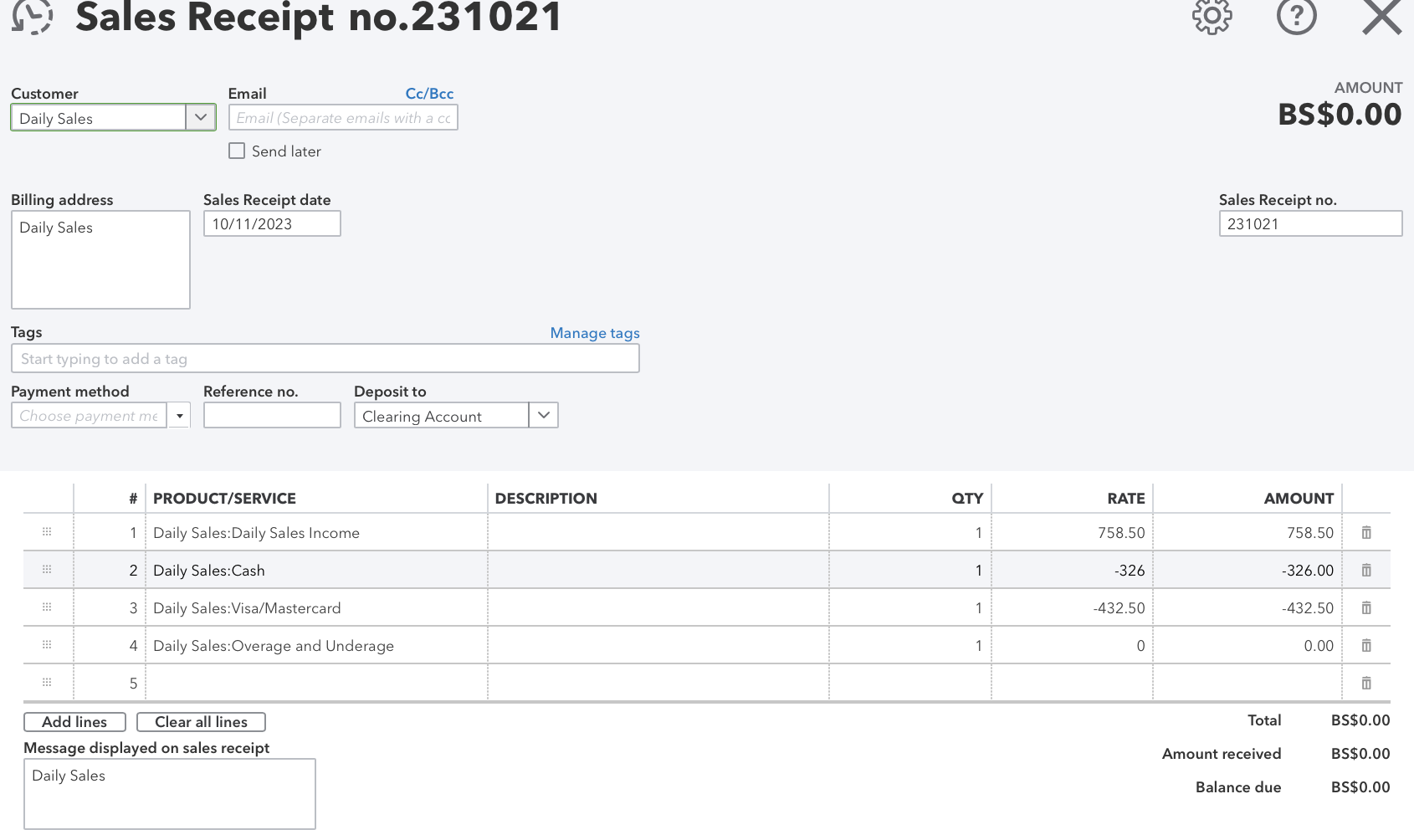Open the Payment method dropdown
This screenshot has height=840, width=1414.
(179, 416)
